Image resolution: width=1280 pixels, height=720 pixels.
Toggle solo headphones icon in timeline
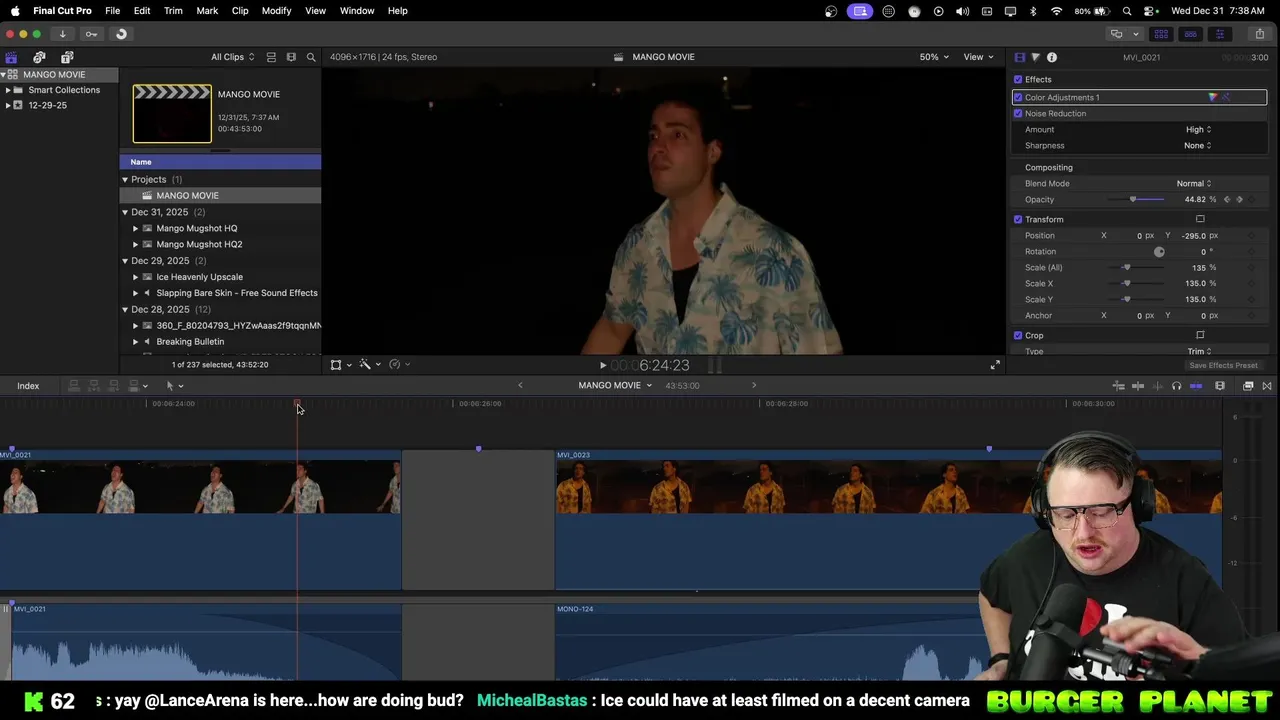1176,386
